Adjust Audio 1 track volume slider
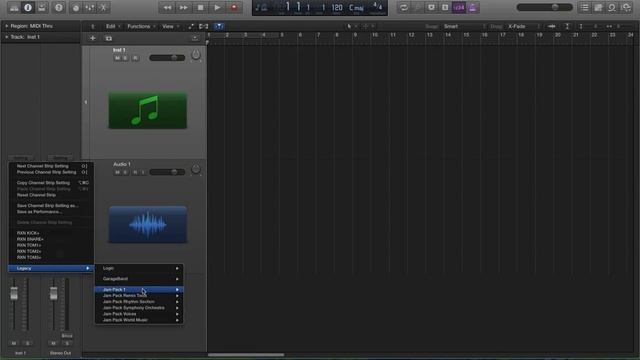The height and width of the screenshot is (360, 640). pyautogui.click(x=167, y=172)
